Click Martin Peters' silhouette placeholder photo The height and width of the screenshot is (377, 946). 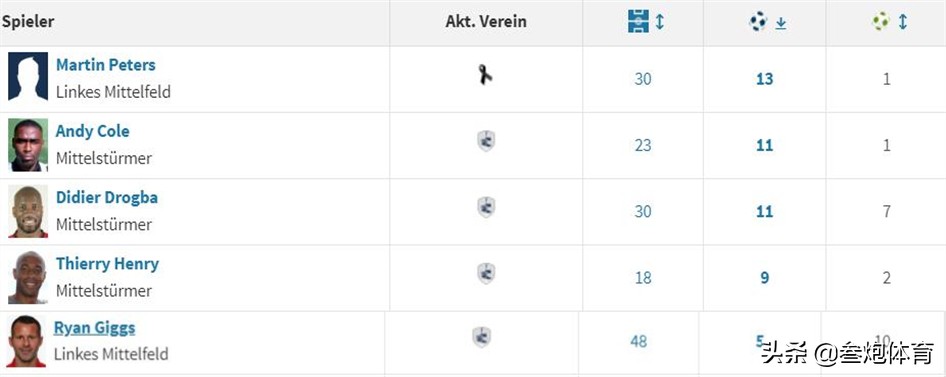(28, 76)
